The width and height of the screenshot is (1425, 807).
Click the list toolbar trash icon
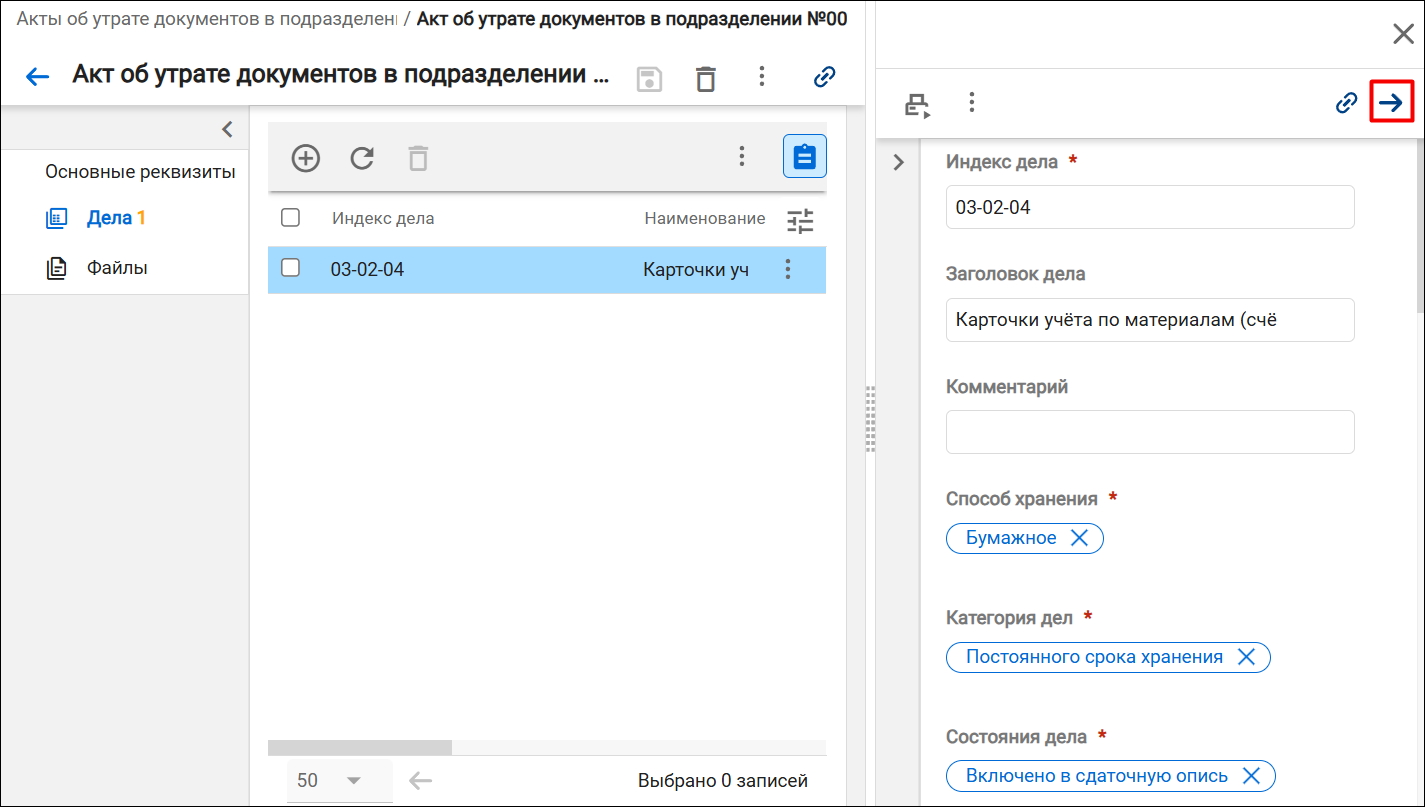(x=418, y=158)
